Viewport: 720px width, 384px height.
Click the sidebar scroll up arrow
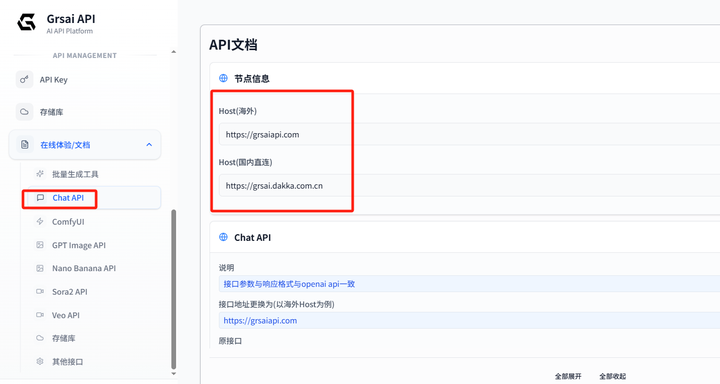(x=174, y=51)
